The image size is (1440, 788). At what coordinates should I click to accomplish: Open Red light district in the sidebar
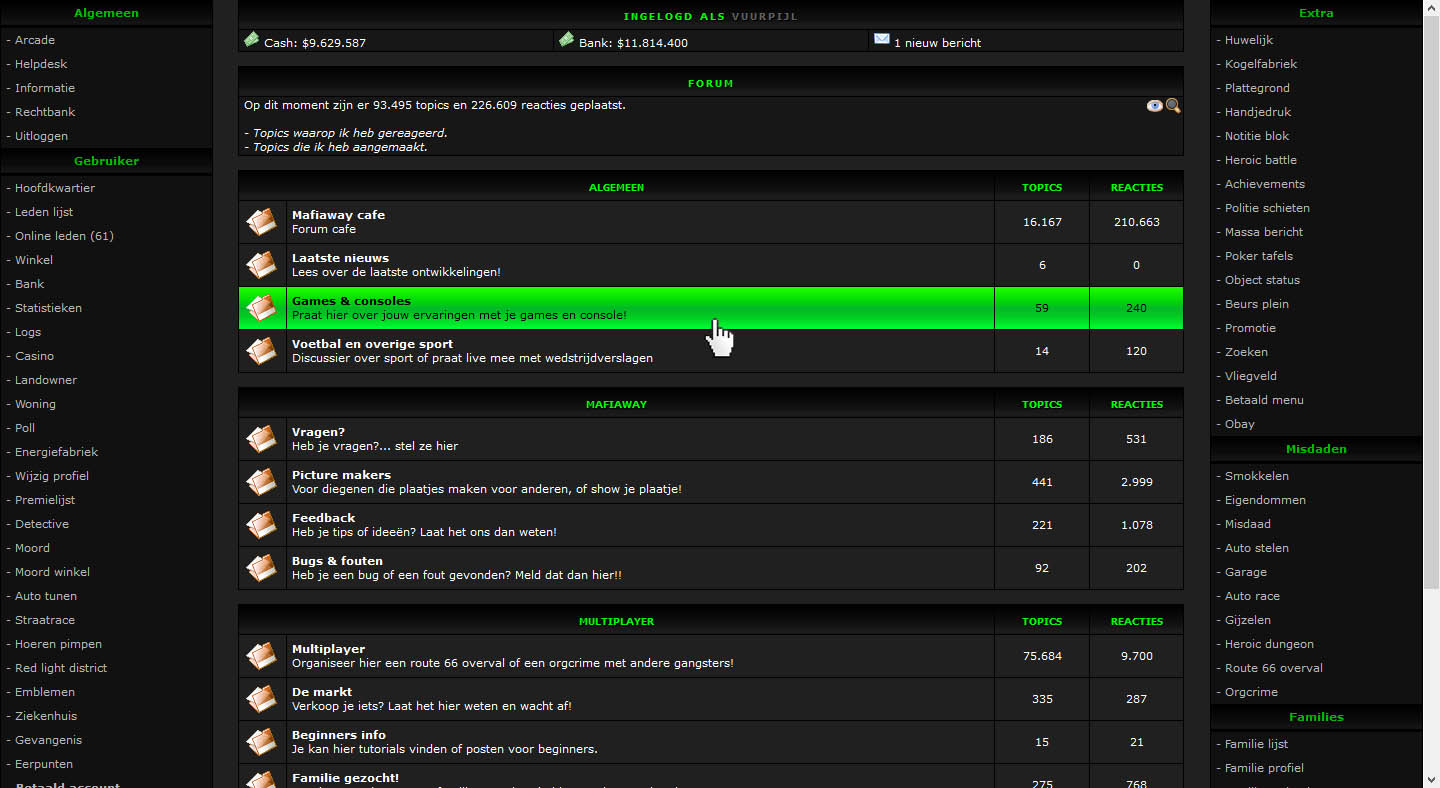[61, 668]
